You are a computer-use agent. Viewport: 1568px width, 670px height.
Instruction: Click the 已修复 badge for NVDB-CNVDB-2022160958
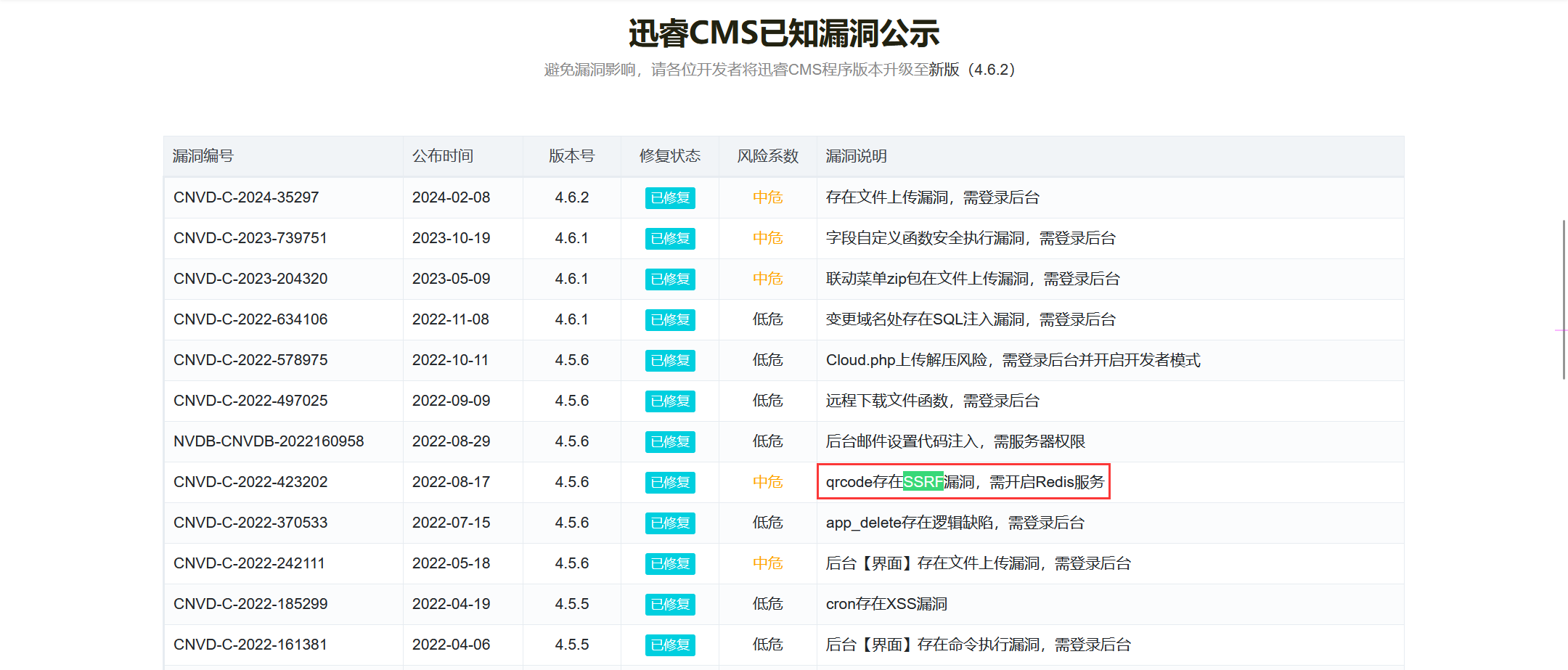coord(670,441)
